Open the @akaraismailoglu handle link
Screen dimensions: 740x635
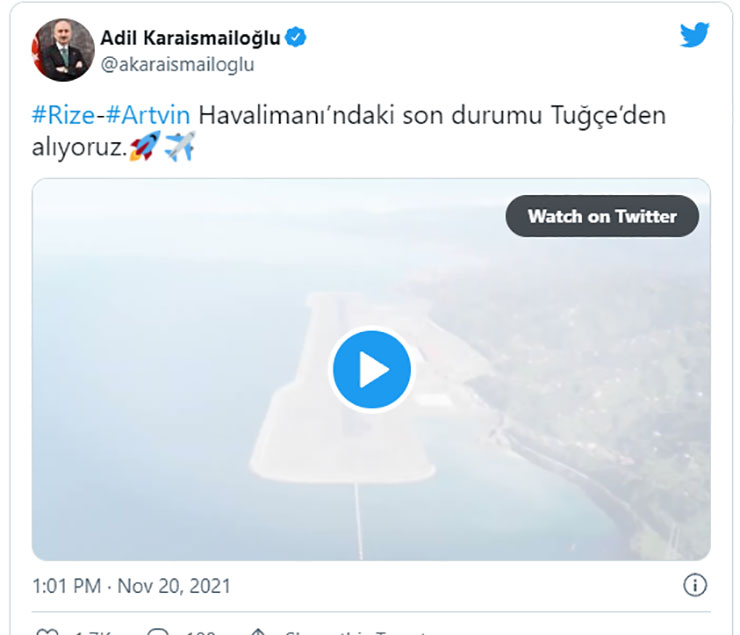(x=177, y=65)
